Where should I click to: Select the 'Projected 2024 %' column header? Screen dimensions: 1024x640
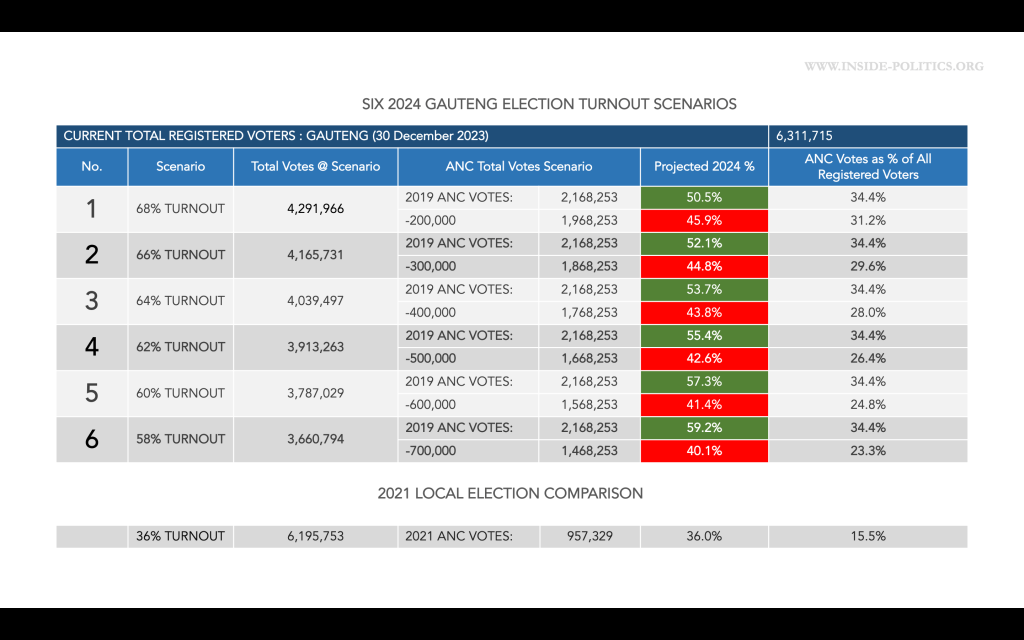click(x=704, y=167)
